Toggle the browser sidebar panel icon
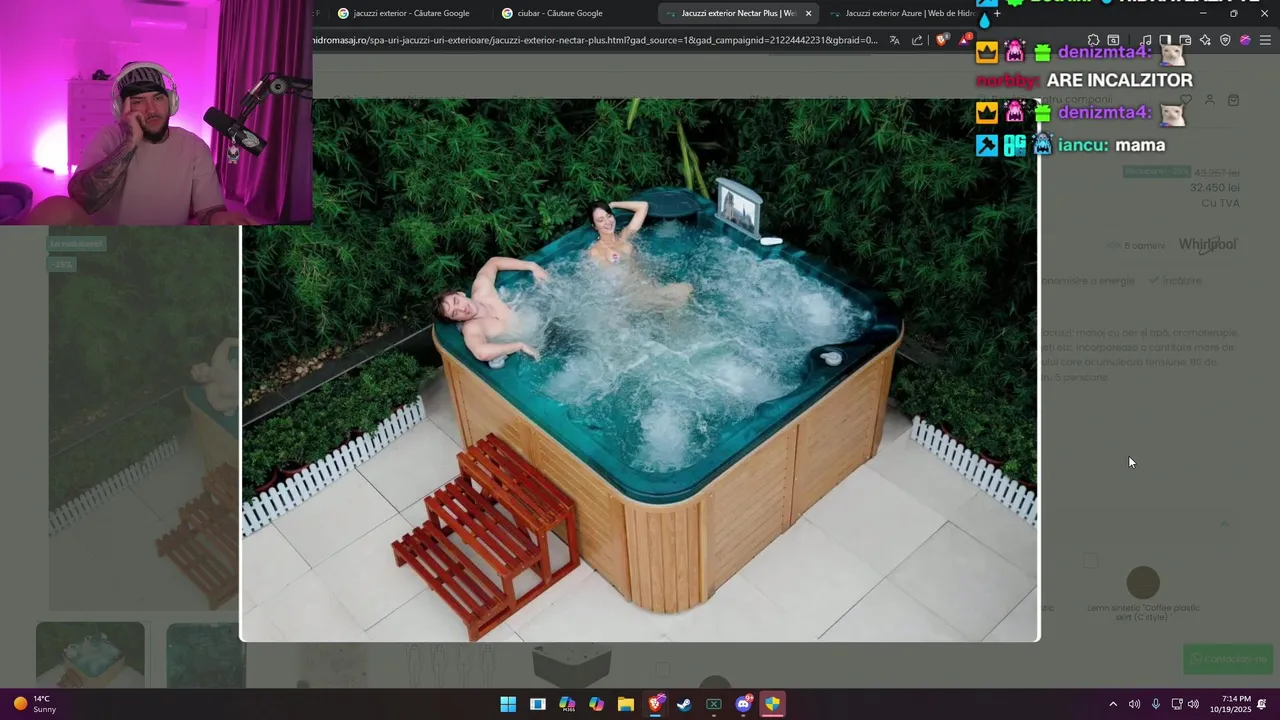Viewport: 1280px width, 720px height. coord(1165,40)
